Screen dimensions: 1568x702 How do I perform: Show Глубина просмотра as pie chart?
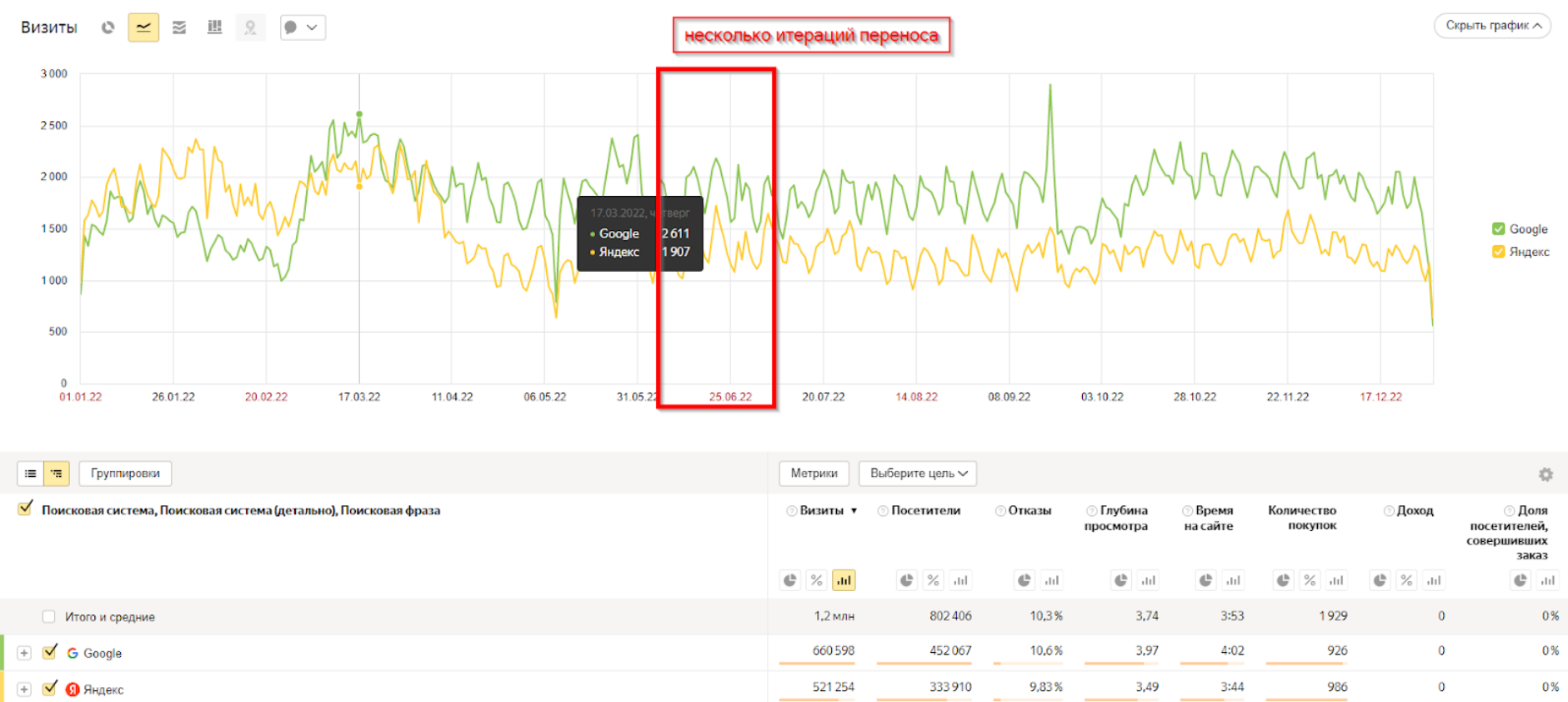pos(1121,580)
